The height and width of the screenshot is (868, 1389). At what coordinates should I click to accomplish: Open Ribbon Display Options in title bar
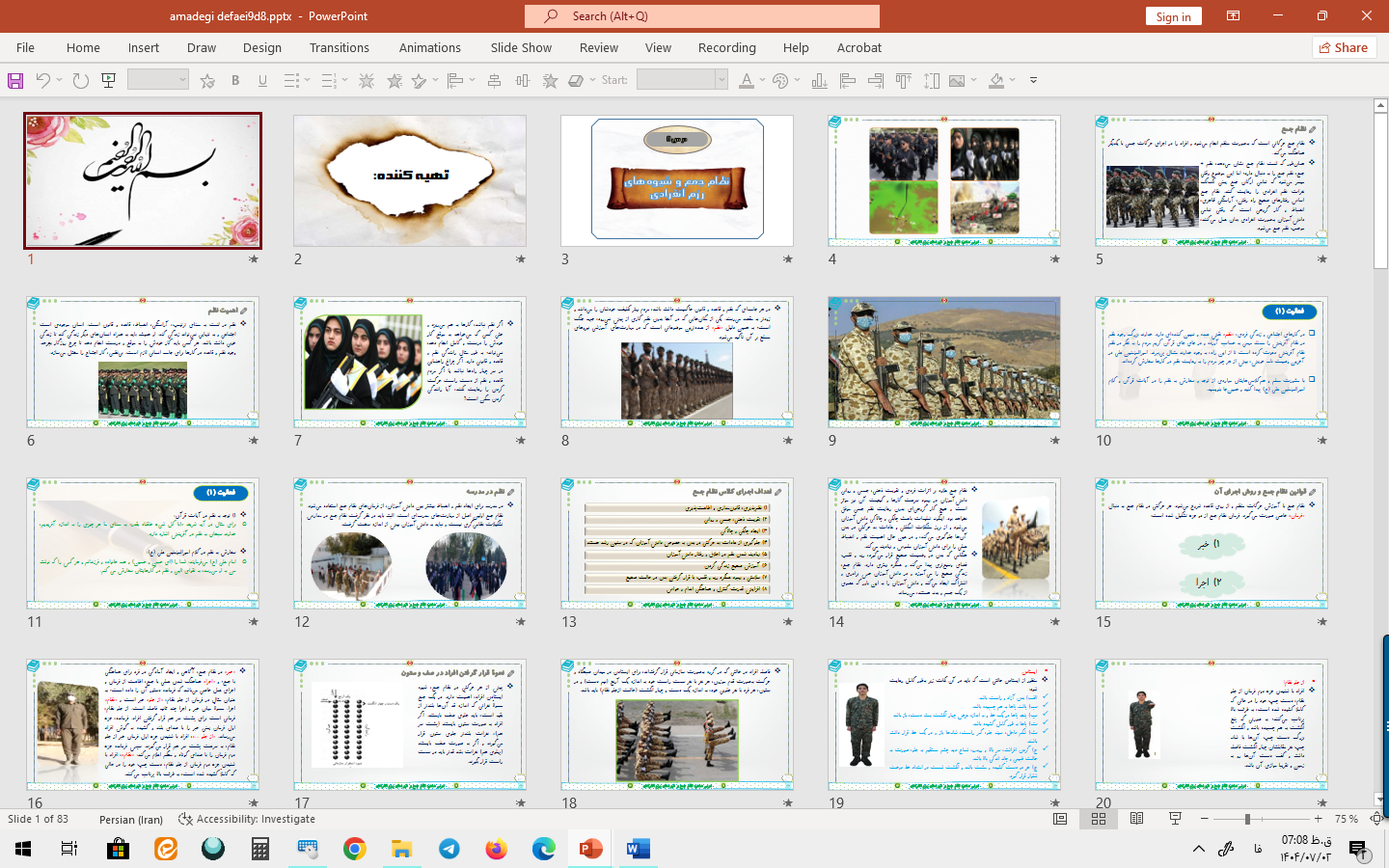pos(1233,16)
